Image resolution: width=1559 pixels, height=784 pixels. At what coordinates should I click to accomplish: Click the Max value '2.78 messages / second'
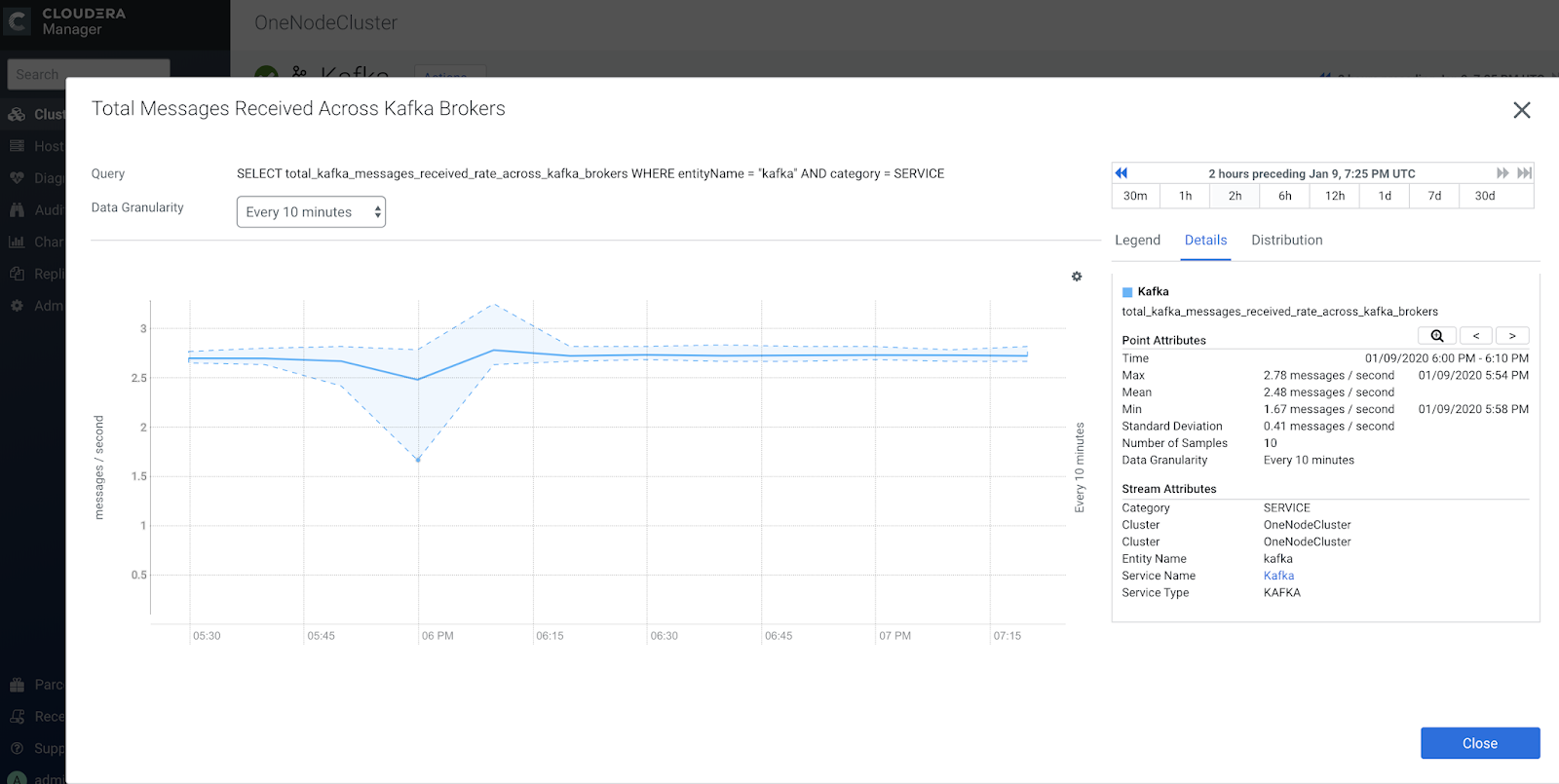click(1329, 376)
